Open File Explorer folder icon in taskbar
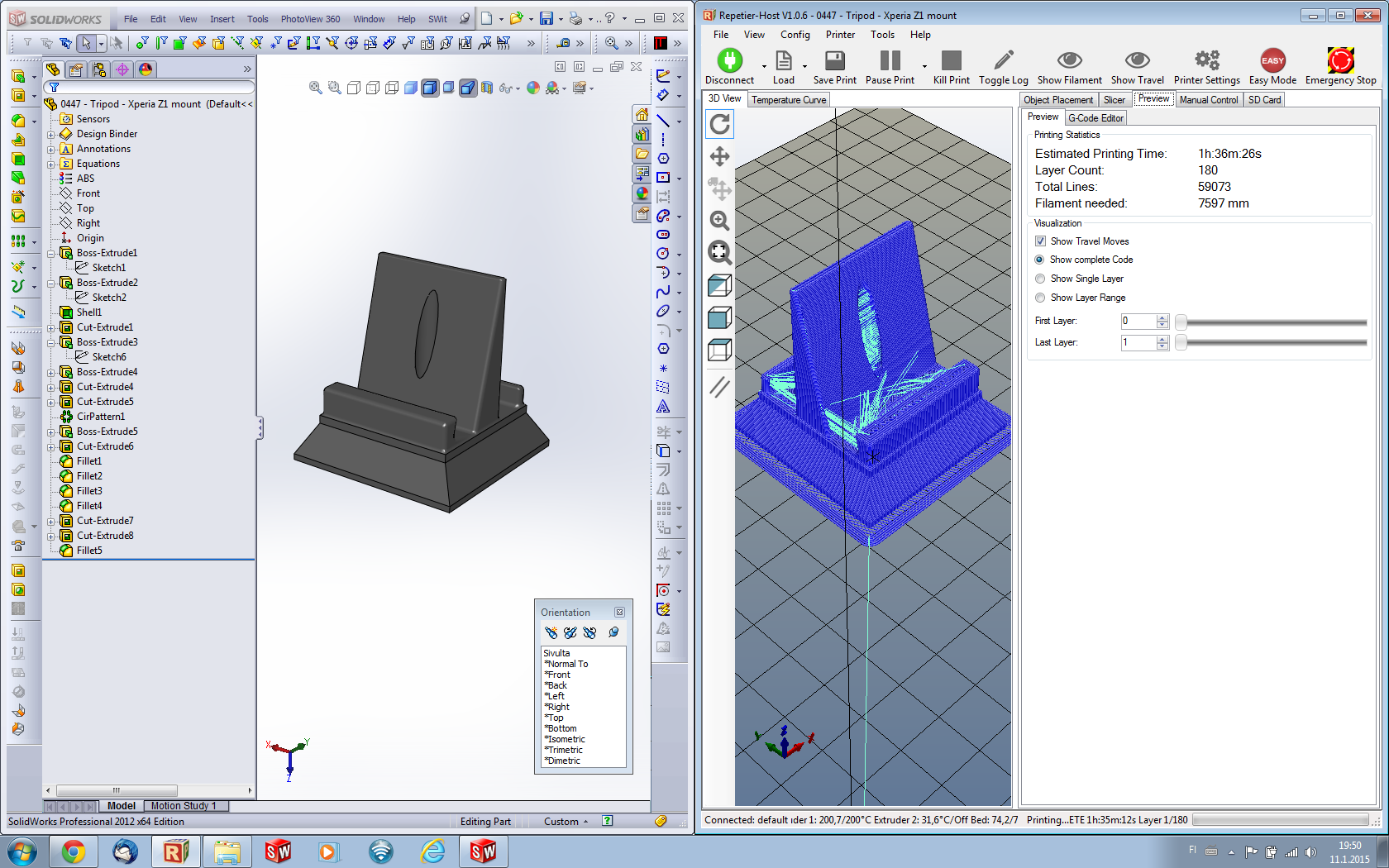Screen dimensions: 1389x868 tap(227, 851)
